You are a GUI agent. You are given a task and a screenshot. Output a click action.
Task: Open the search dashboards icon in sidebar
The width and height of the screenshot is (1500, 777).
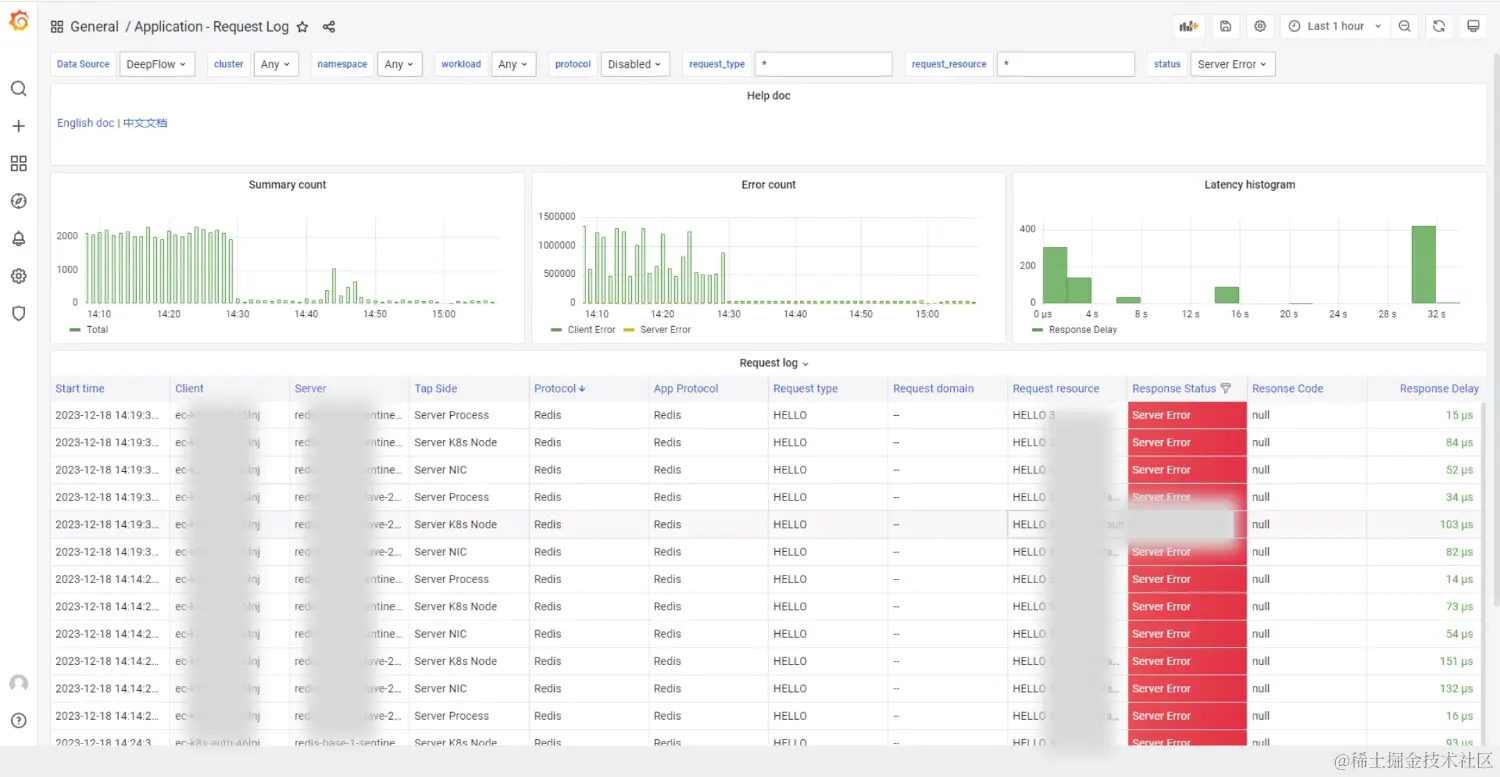(18, 89)
